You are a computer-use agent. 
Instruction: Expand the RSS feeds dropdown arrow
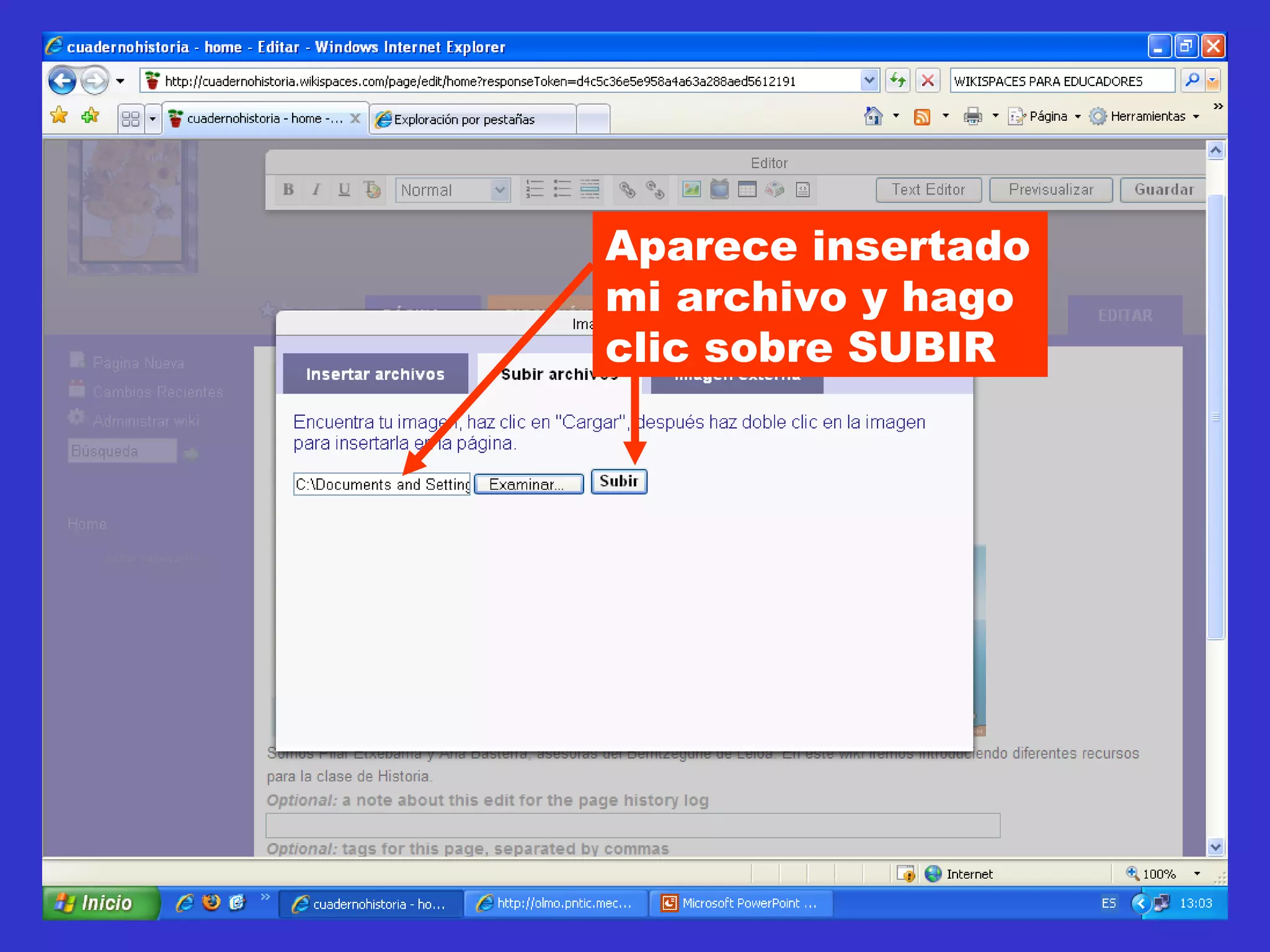(x=946, y=116)
